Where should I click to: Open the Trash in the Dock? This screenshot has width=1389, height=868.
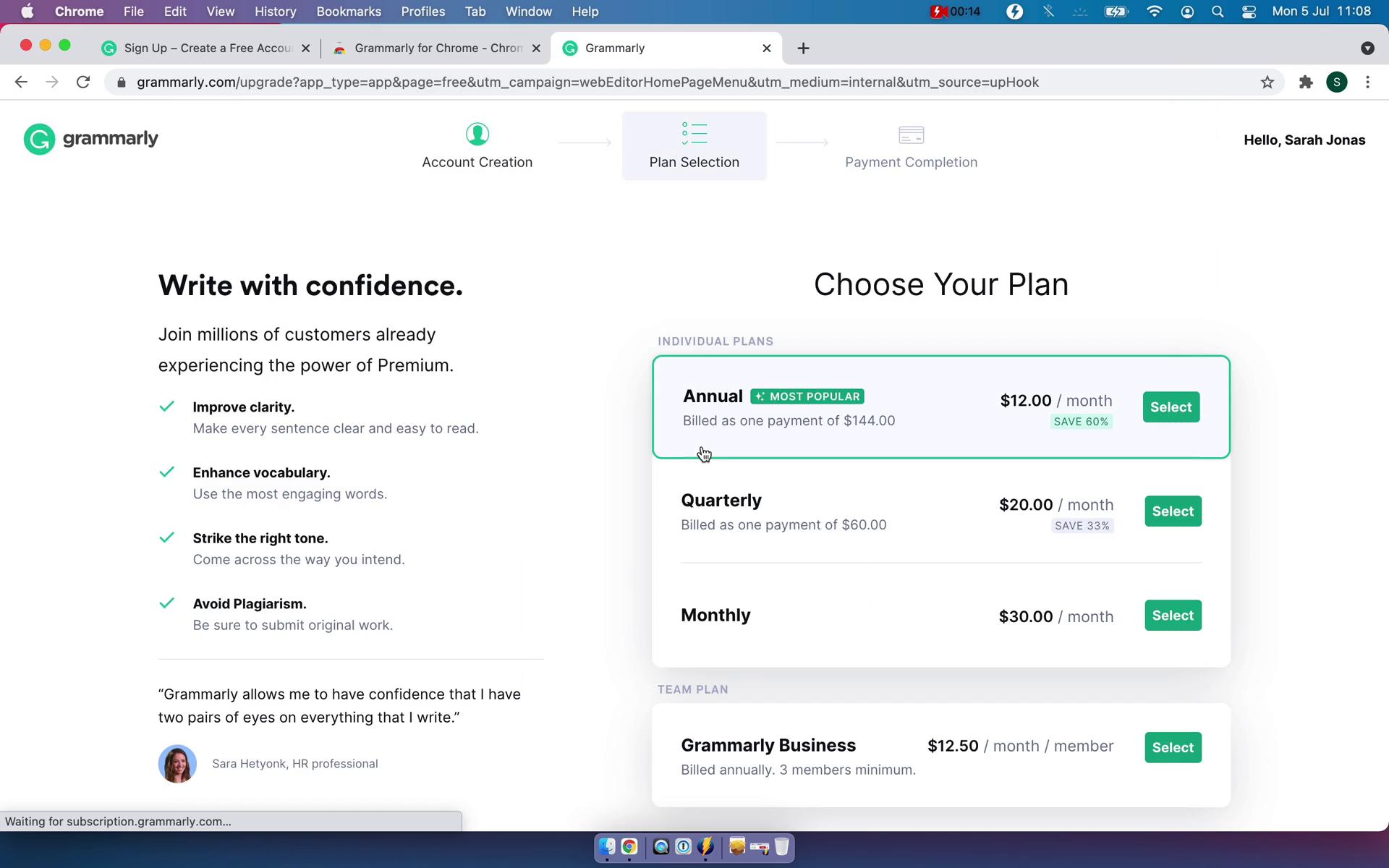[782, 846]
